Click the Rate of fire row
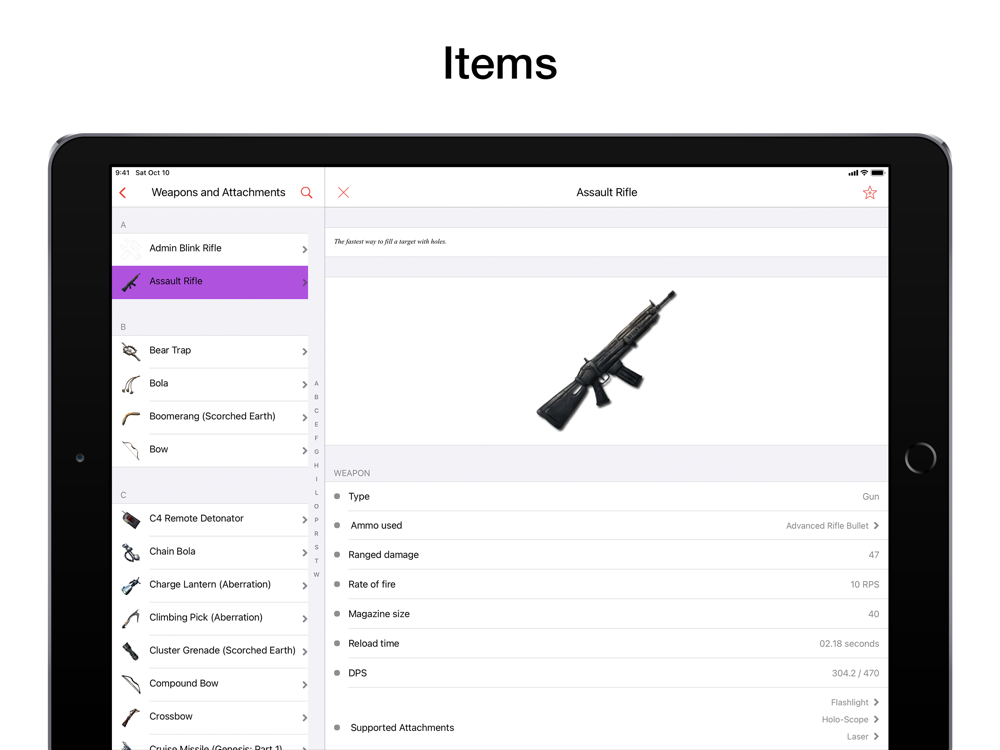Screen dimensions: 1000x750 pos(607,585)
